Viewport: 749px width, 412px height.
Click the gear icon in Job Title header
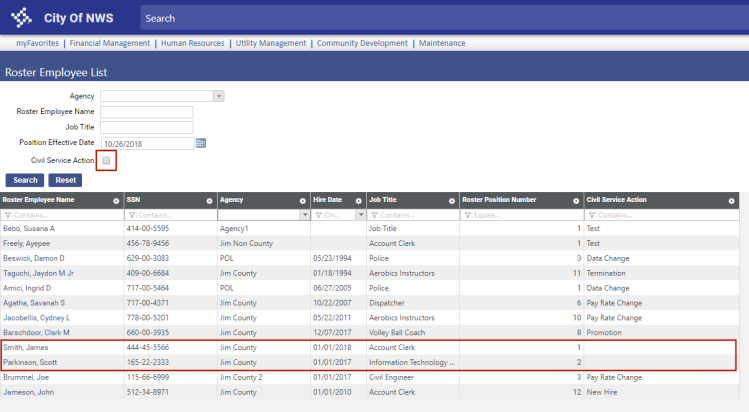tap(451, 201)
